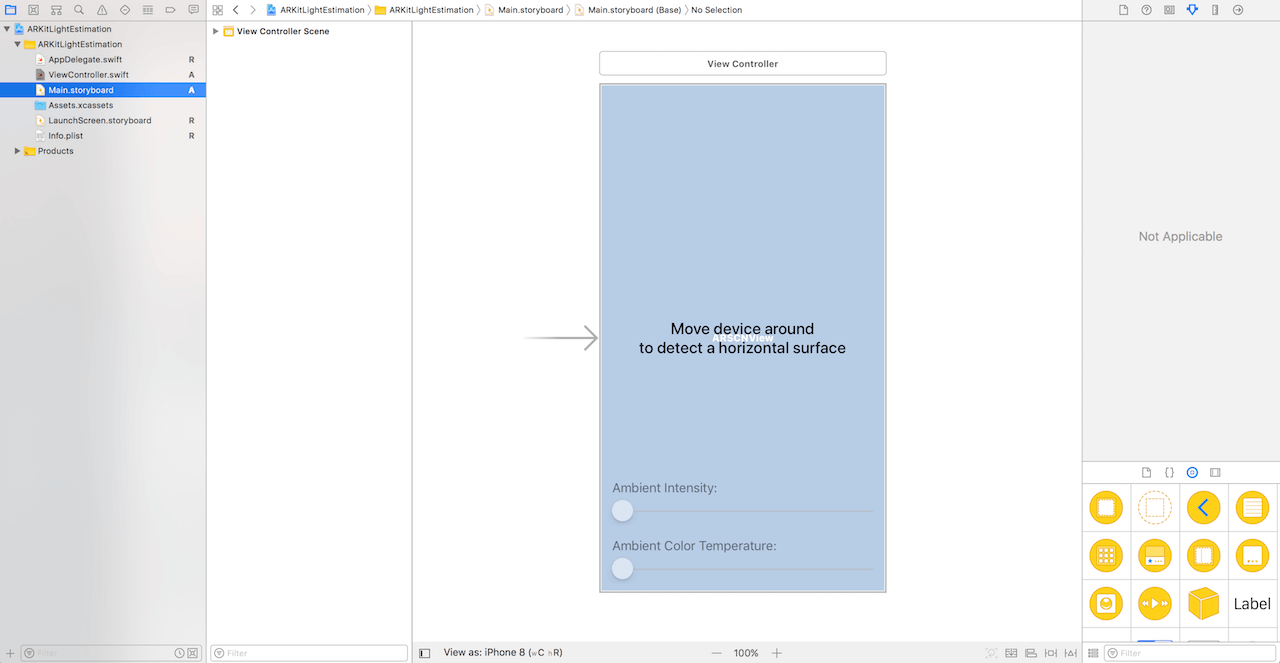The height and width of the screenshot is (663, 1280).
Task: Open the Quick Help inspector
Action: (x=1146, y=10)
